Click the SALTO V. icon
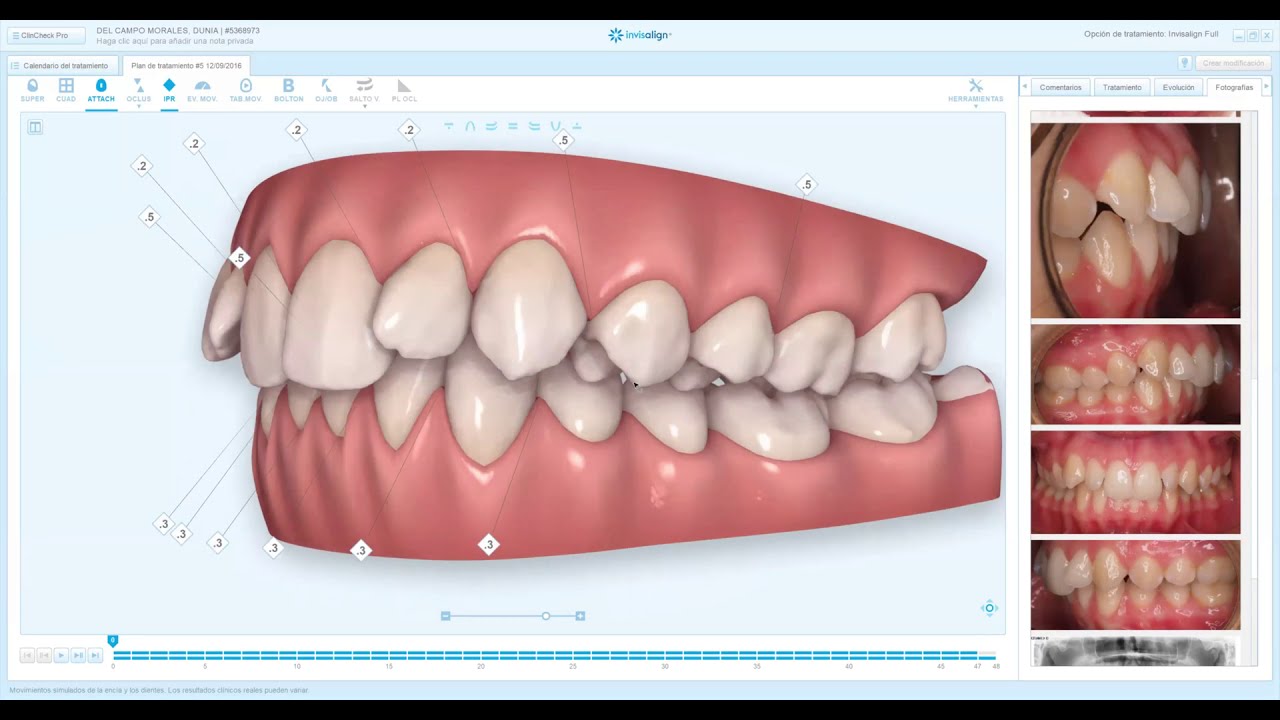The height and width of the screenshot is (720, 1280). tap(364, 86)
